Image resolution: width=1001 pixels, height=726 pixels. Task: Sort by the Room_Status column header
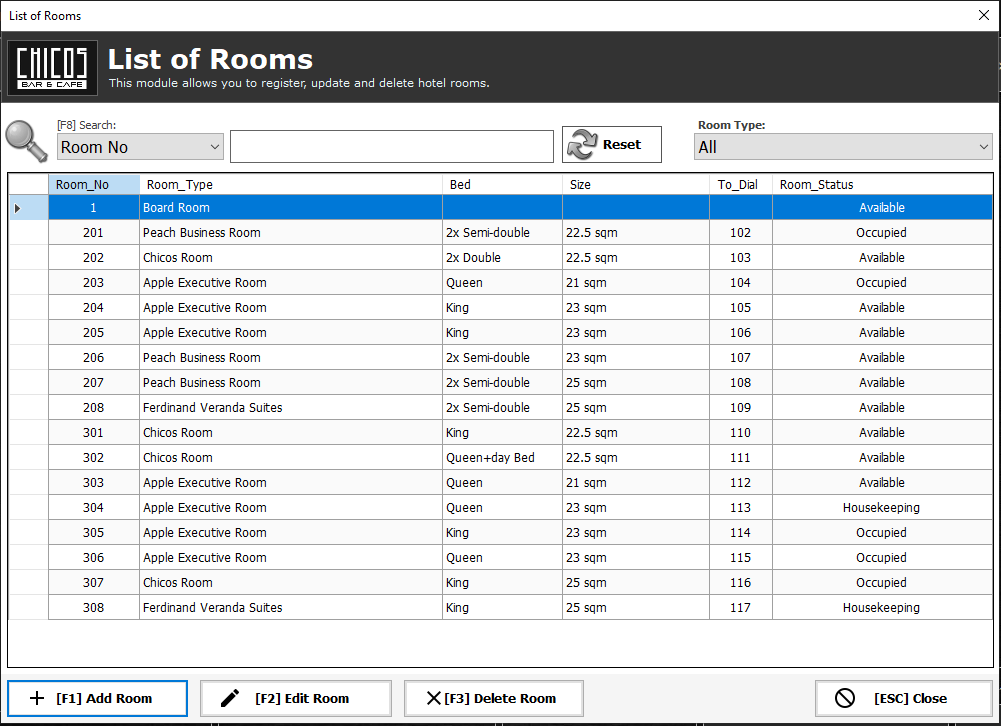pyautogui.click(x=882, y=185)
